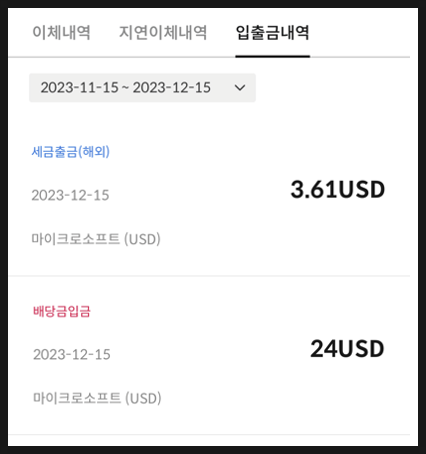The image size is (426, 454).
Task: Expand the date range chevron arrow
Action: 240,88
